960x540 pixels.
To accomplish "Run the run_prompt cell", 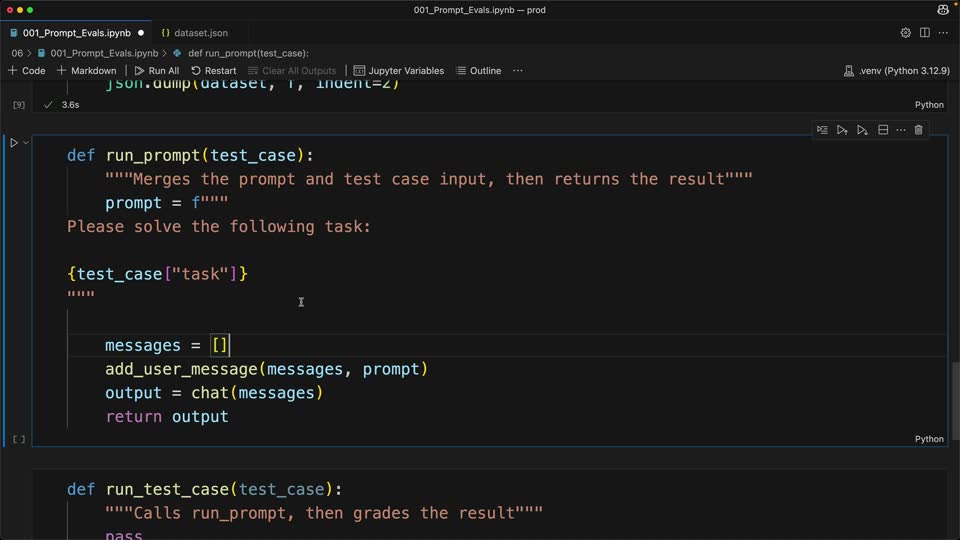I will 13,143.
